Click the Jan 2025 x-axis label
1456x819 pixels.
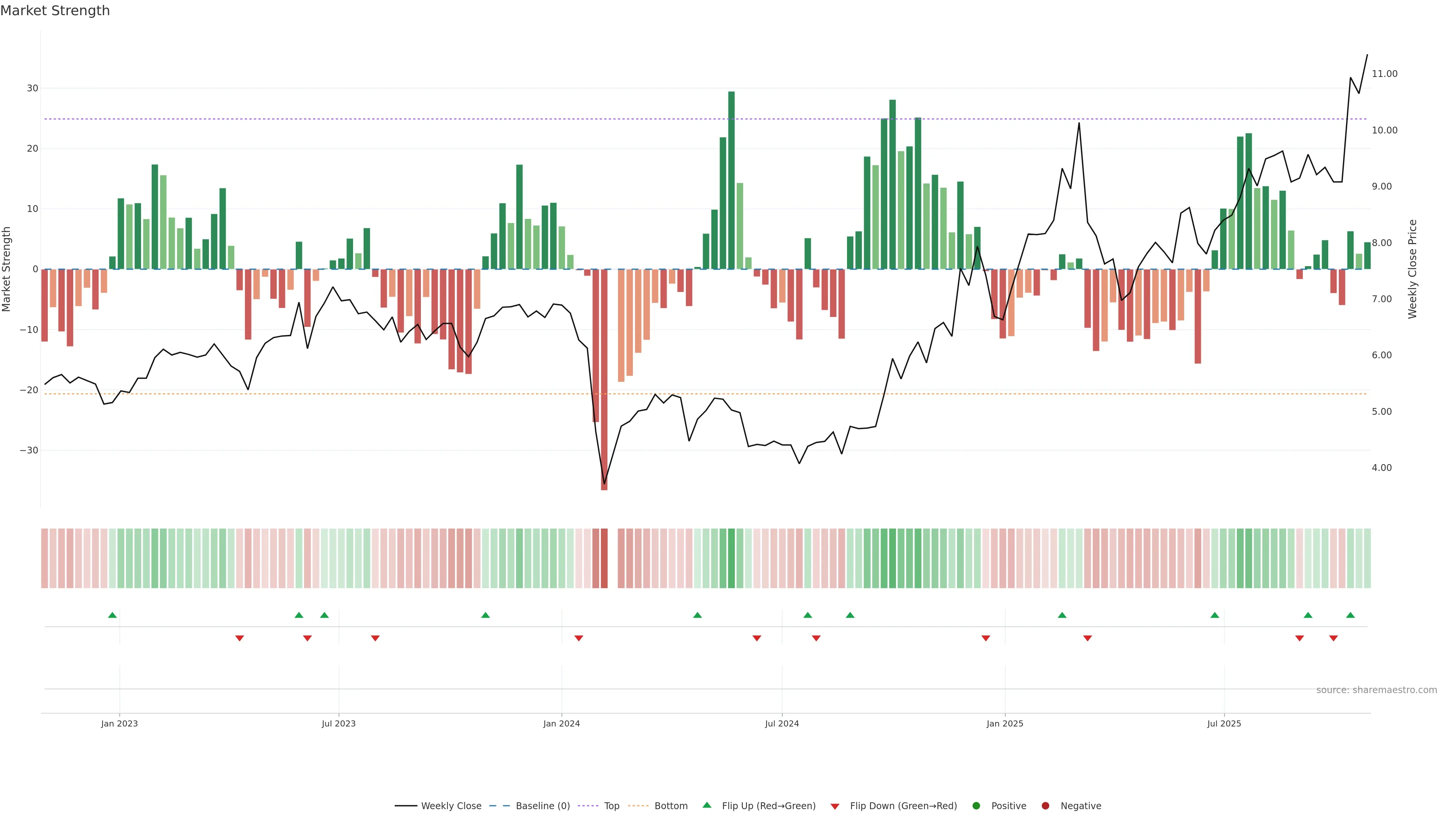point(1005,723)
